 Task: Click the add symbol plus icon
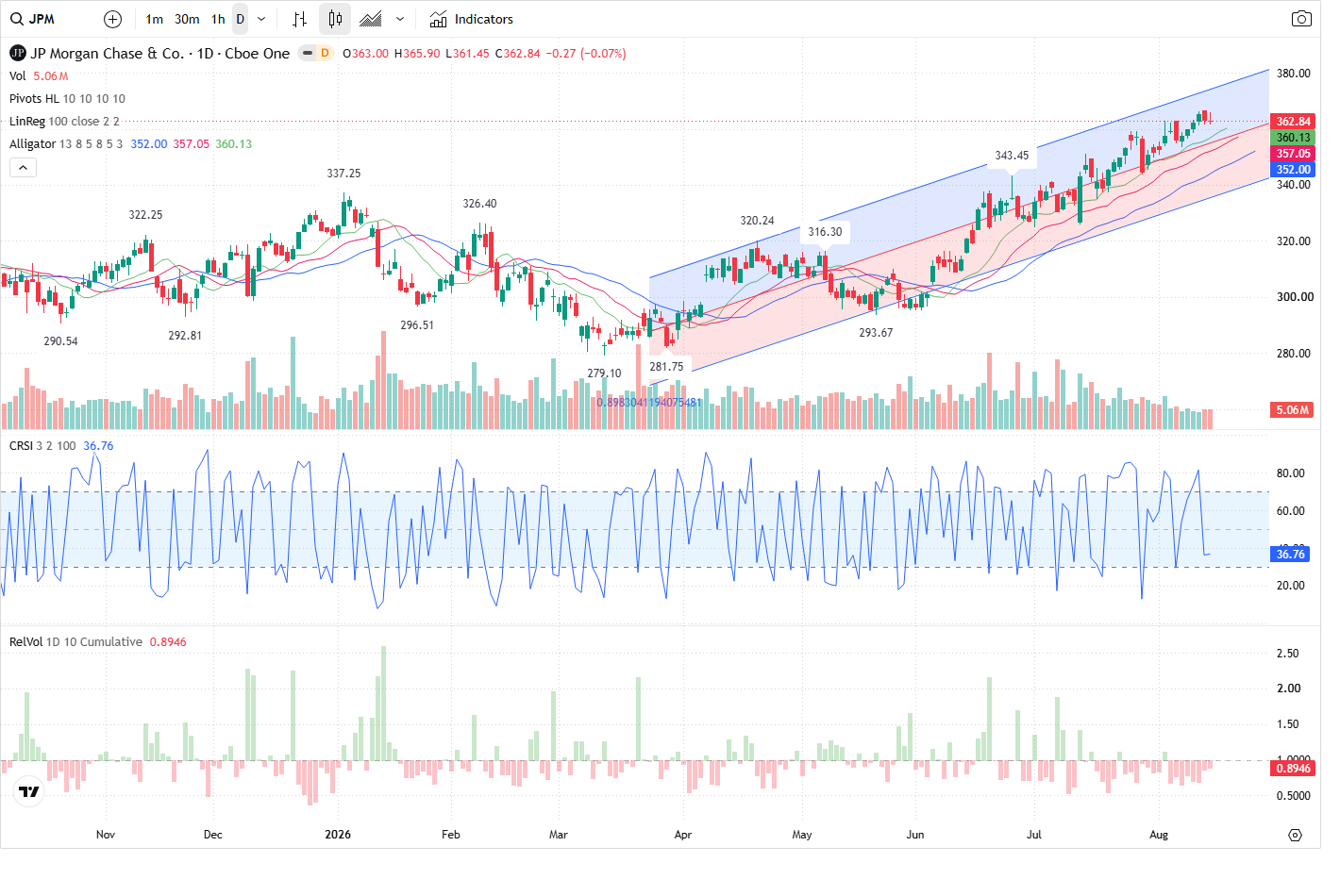coord(112,19)
